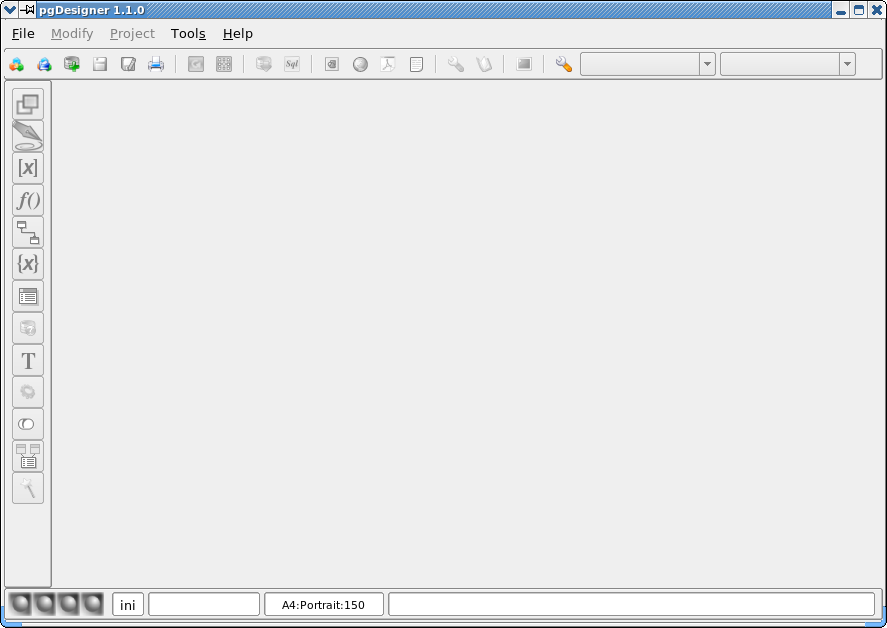Screen dimensions: 887x628
Task: Click the magic wand tool in sidebar
Action: click(x=28, y=489)
